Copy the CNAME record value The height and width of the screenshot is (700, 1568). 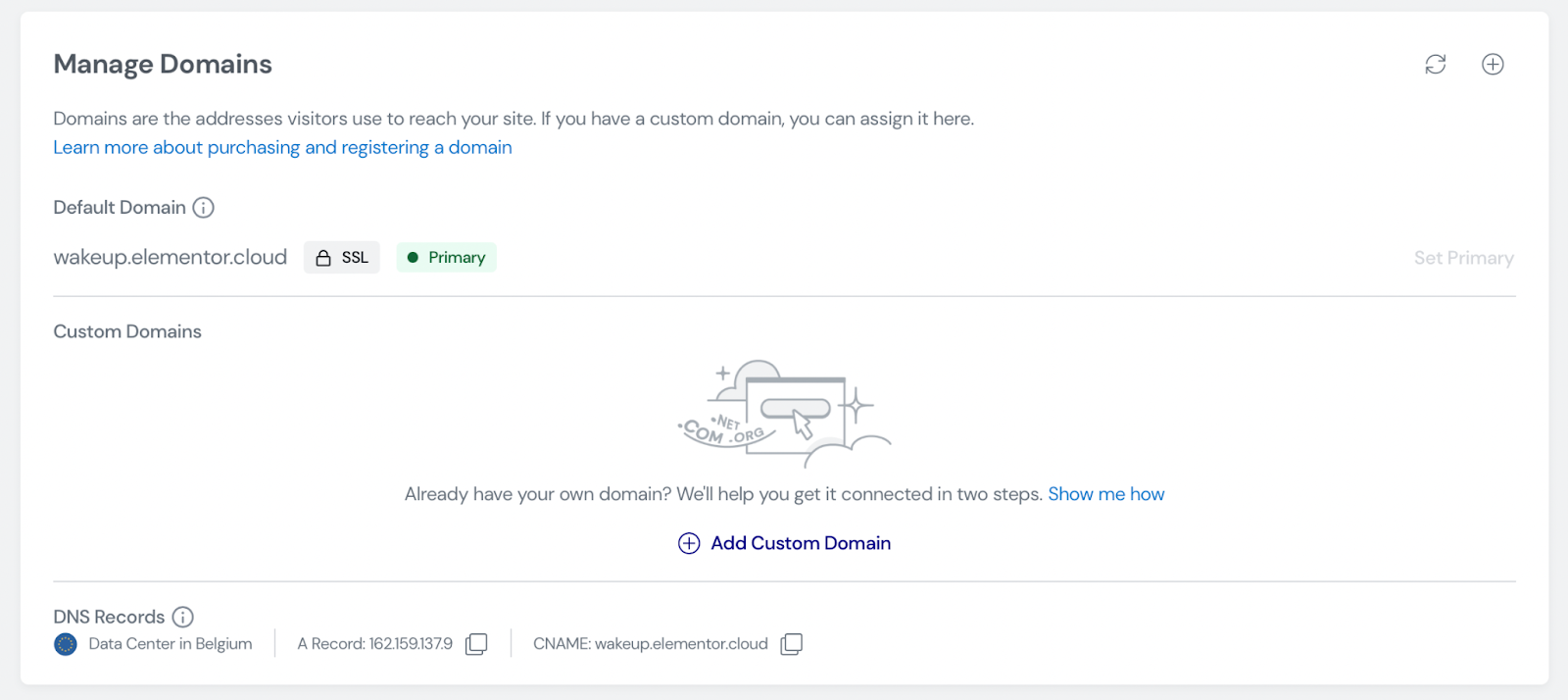791,644
